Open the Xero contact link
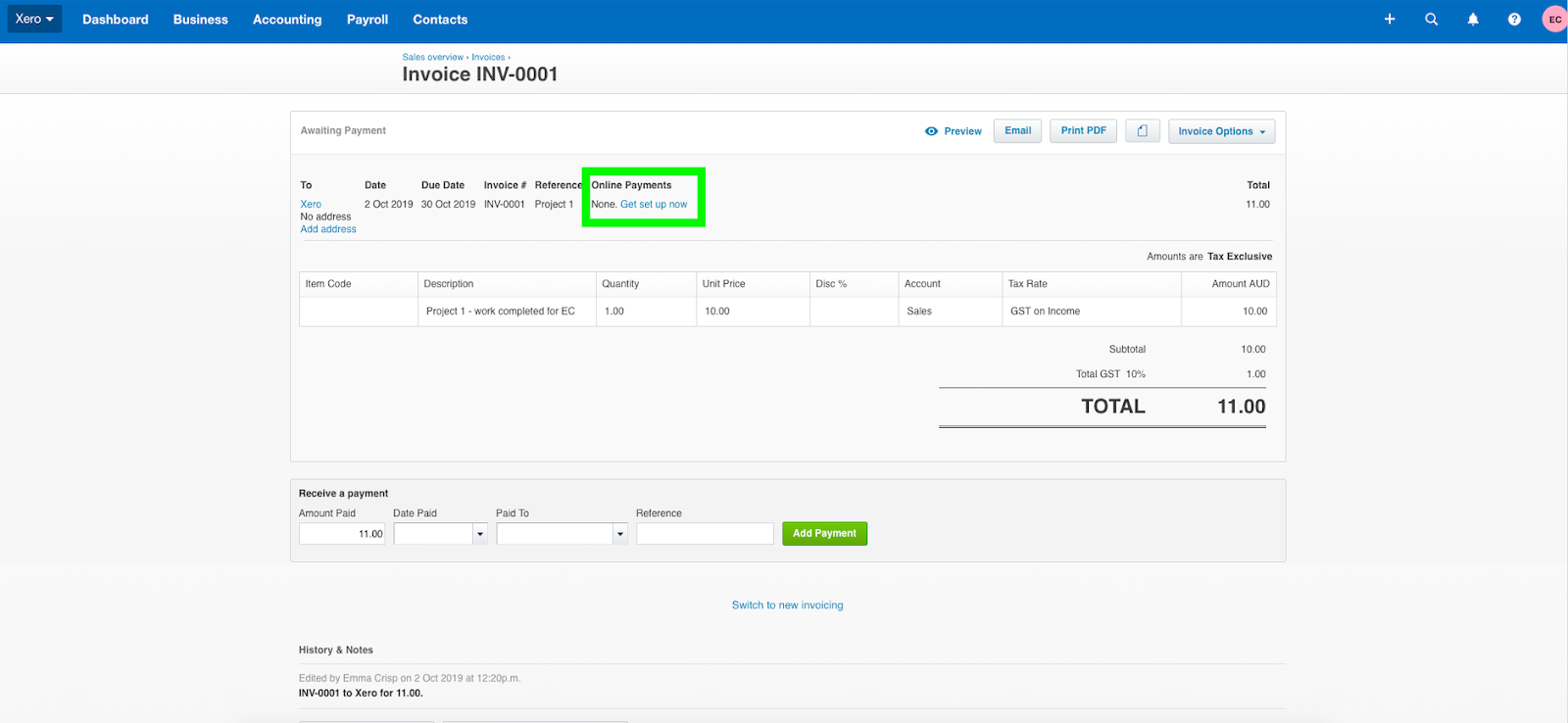This screenshot has width=1568, height=723. click(311, 205)
